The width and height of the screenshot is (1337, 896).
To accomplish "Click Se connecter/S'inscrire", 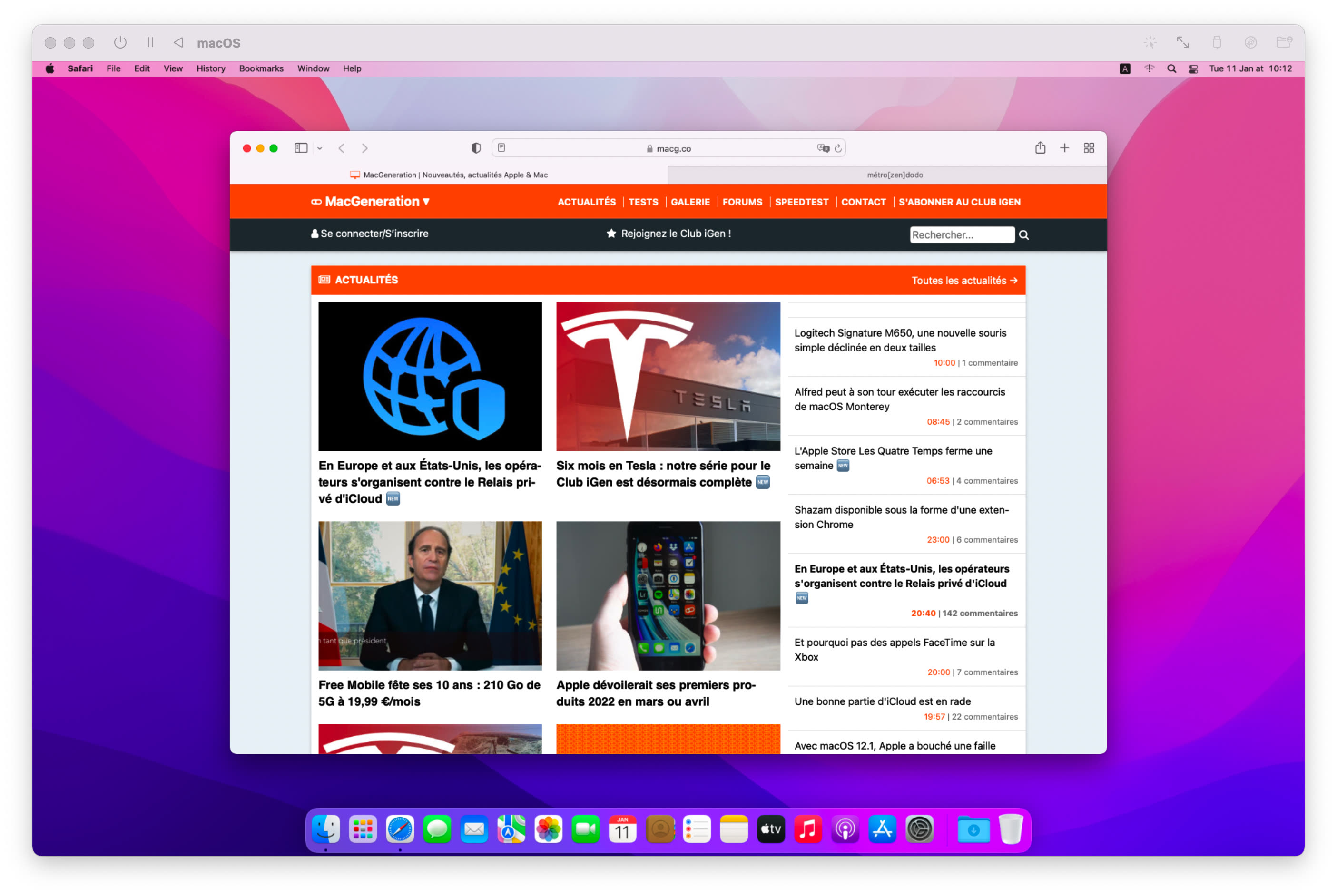I will 370,234.
